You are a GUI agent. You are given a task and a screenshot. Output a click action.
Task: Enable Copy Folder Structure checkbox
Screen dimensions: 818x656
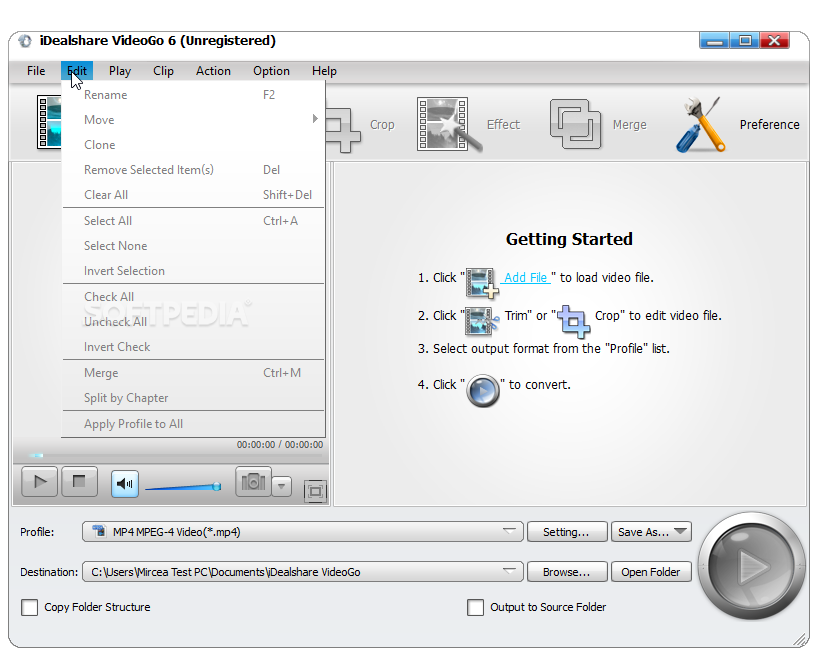[29, 607]
